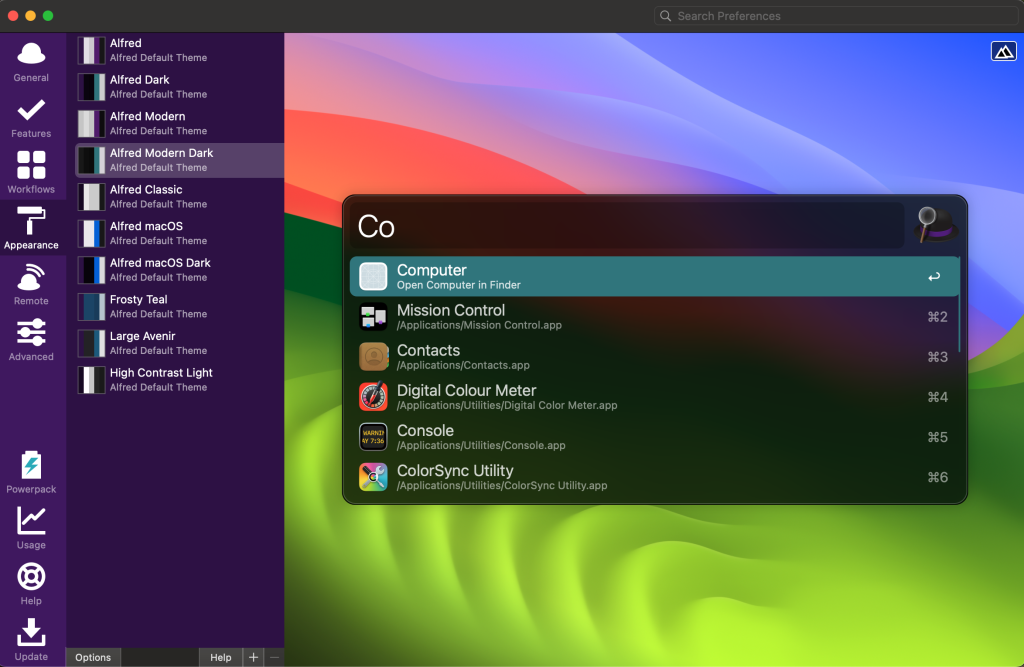The height and width of the screenshot is (667, 1024).
Task: Select the Large Avenir theme
Action: click(x=180, y=343)
